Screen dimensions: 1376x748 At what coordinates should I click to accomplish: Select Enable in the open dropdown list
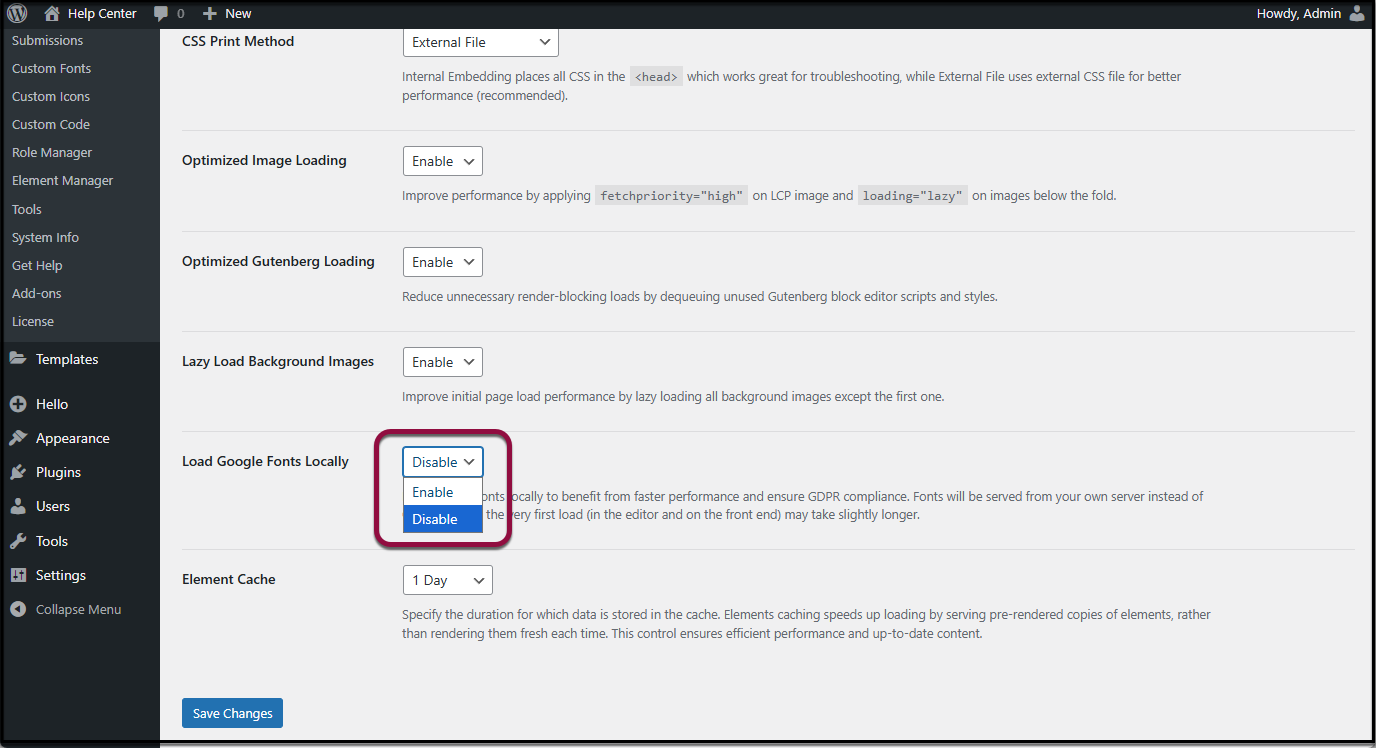click(433, 492)
